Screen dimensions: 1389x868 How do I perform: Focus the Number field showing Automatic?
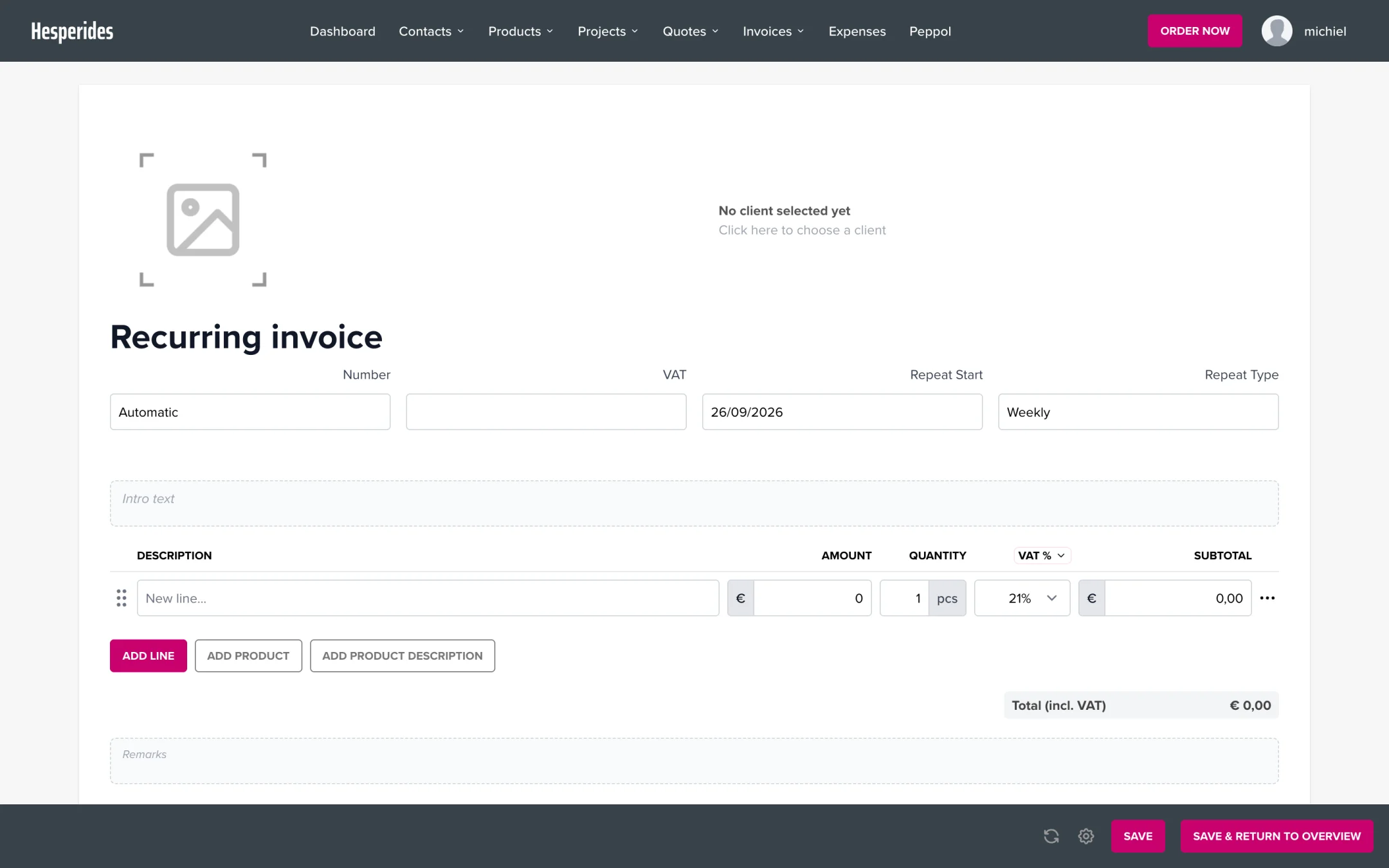click(250, 412)
